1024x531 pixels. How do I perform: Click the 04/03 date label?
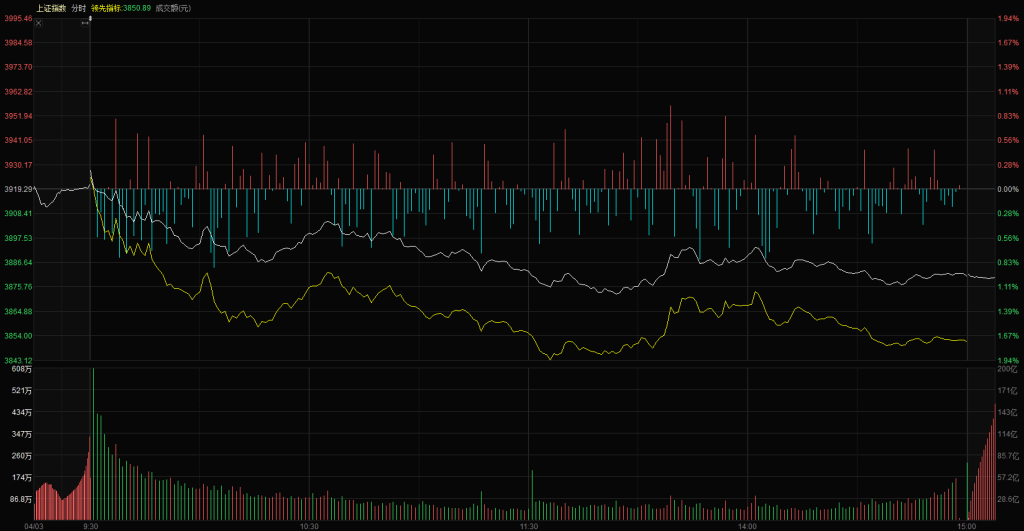click(x=34, y=524)
